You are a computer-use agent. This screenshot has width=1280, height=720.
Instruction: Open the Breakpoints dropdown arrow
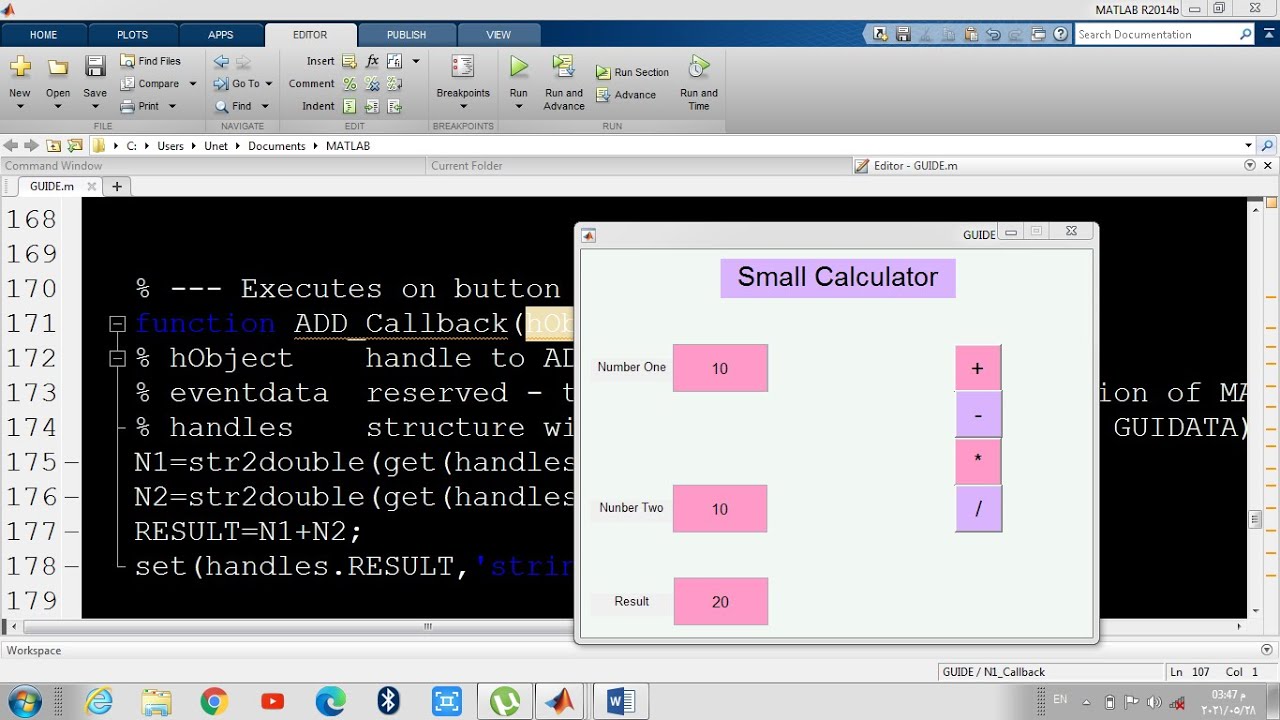[x=463, y=106]
